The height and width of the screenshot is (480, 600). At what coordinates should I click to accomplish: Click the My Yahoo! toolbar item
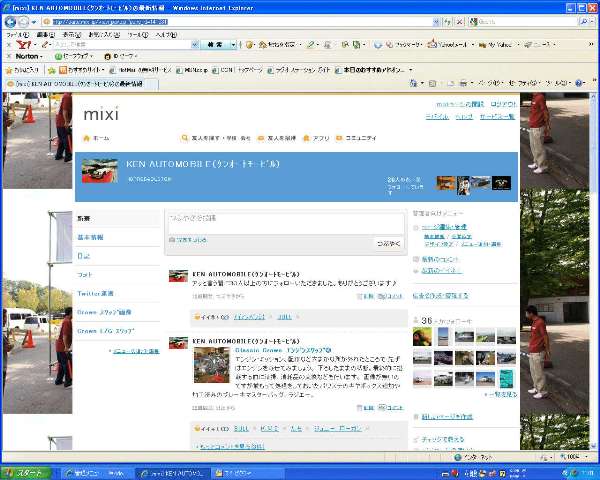496,45
